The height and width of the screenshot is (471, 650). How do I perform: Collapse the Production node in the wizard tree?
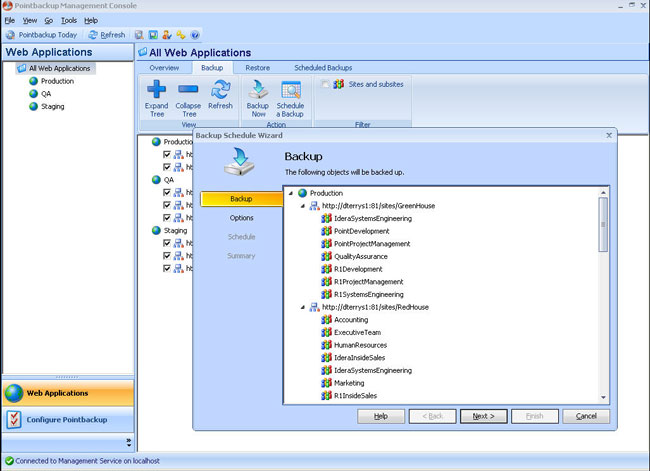tap(291, 193)
